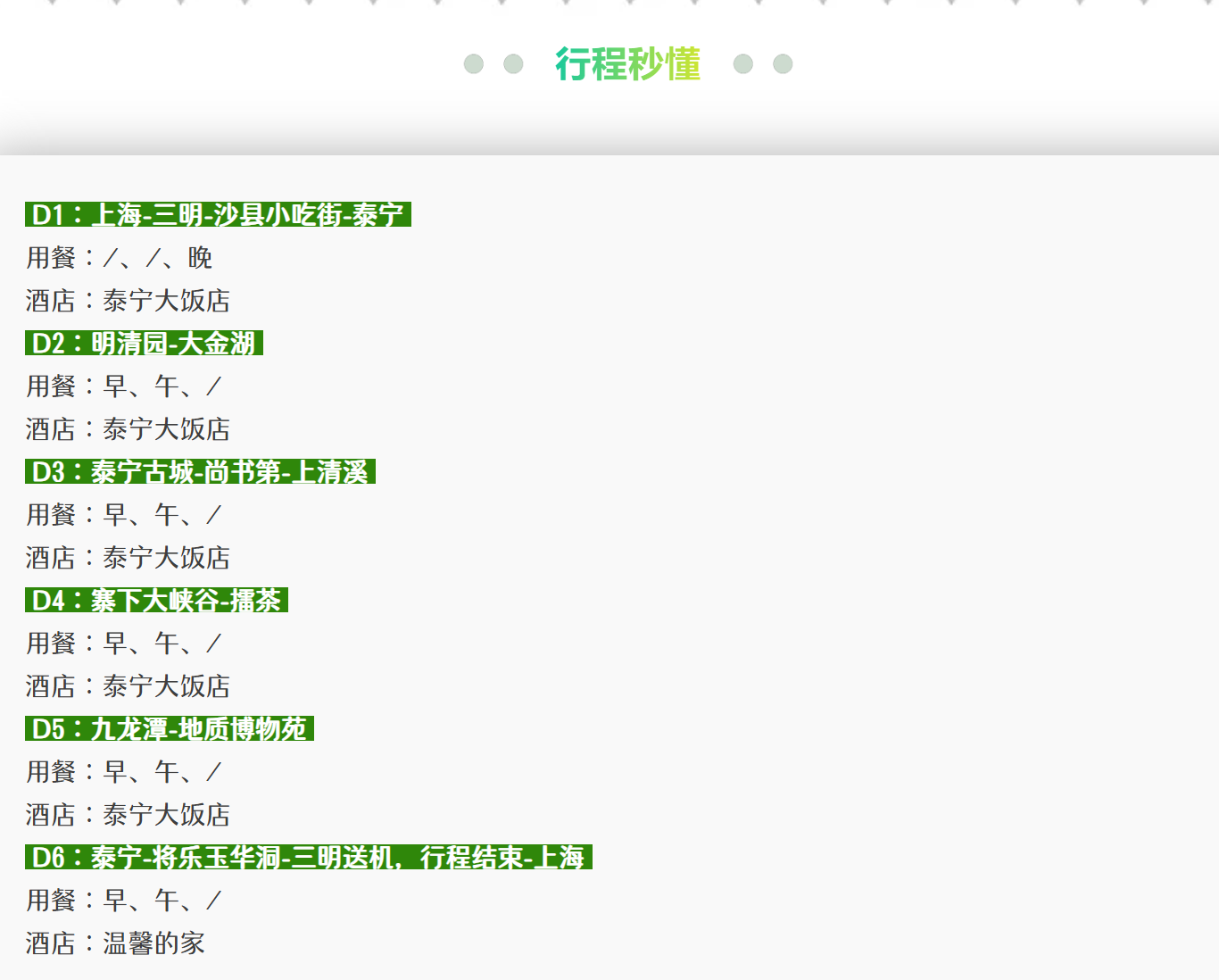
Task: Select the D4 寨下大峡谷-擂茶 heading
Action: point(156,601)
